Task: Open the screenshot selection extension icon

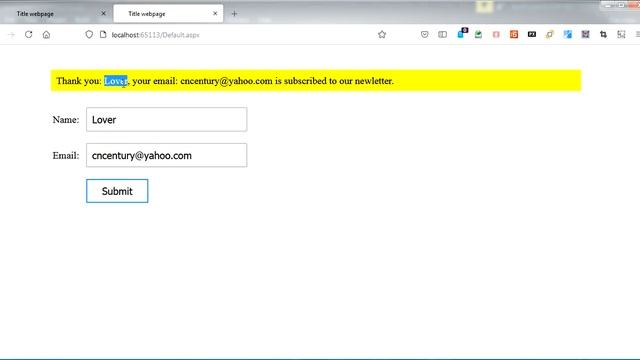Action: click(x=621, y=35)
